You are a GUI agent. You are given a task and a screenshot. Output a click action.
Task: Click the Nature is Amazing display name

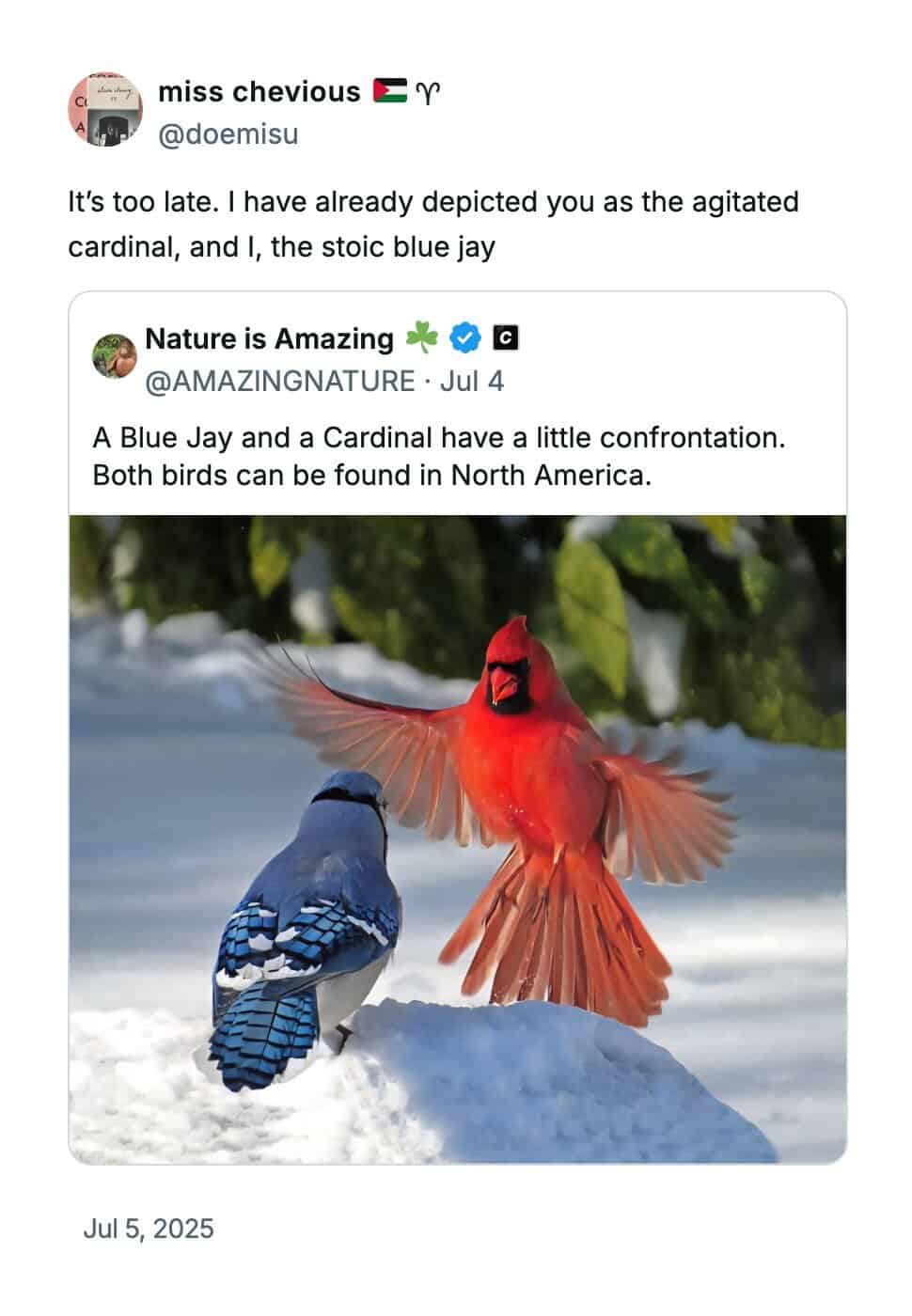coord(269,338)
